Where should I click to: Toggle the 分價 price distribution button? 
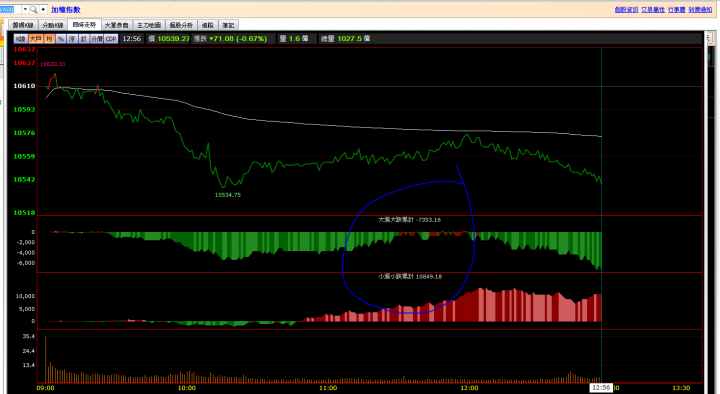click(97, 39)
